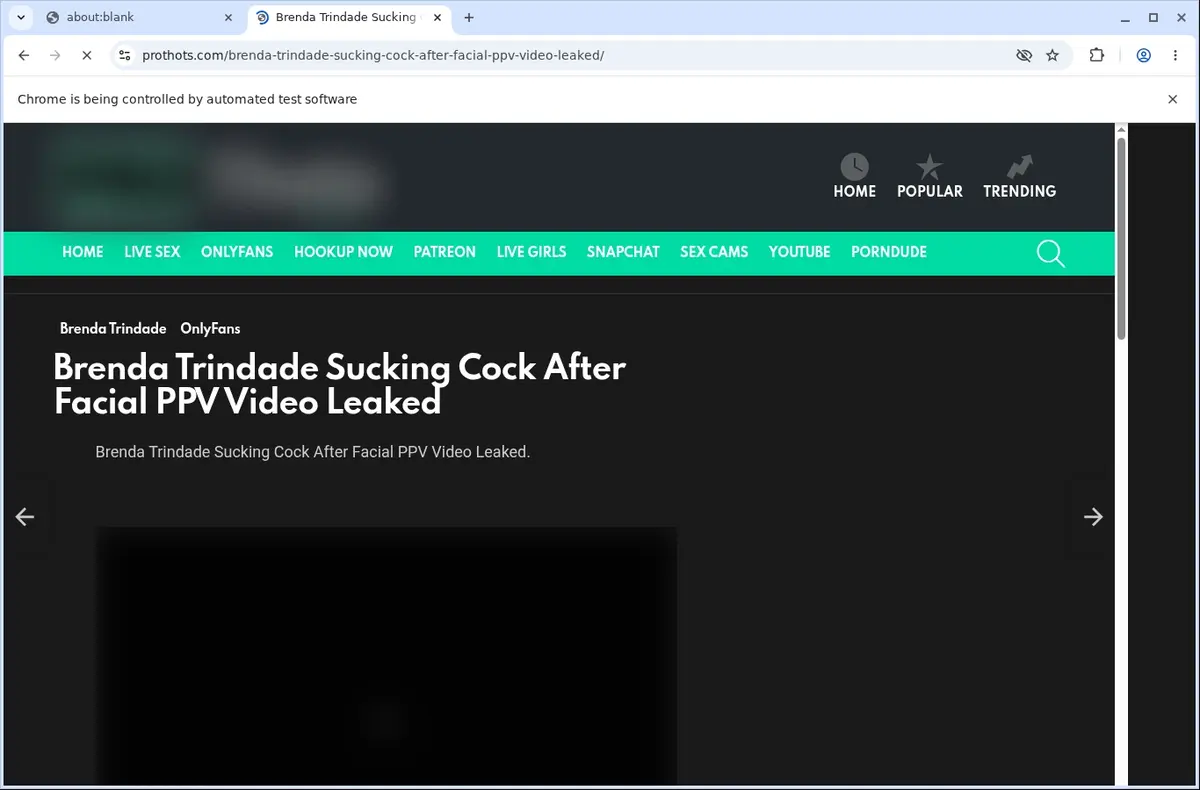
Task: Open the Chrome three-dot menu
Action: 1173,55
